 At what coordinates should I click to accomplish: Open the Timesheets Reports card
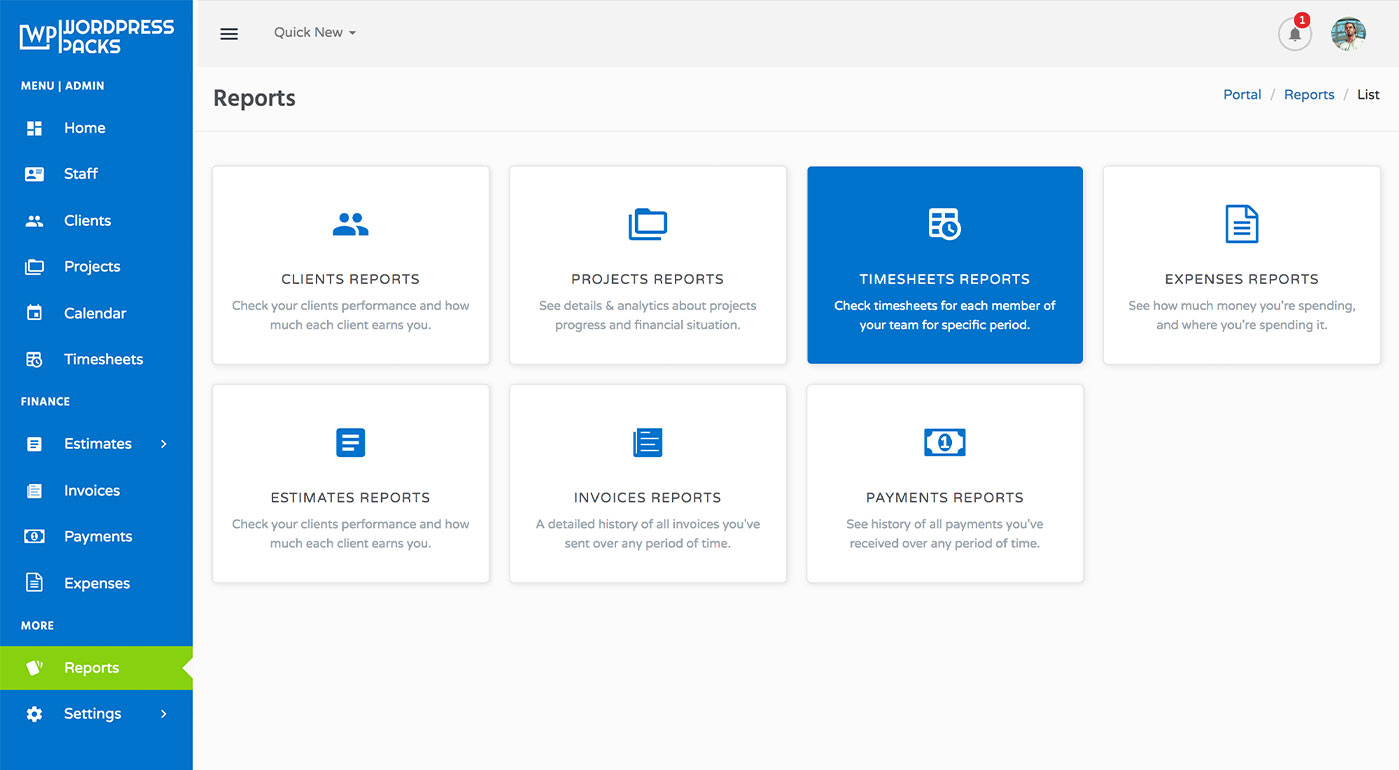(944, 264)
